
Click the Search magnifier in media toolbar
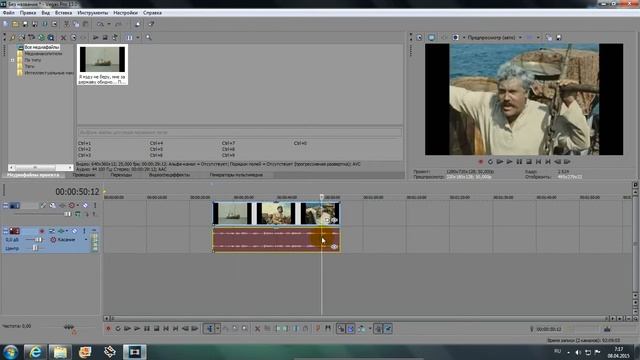tap(149, 38)
